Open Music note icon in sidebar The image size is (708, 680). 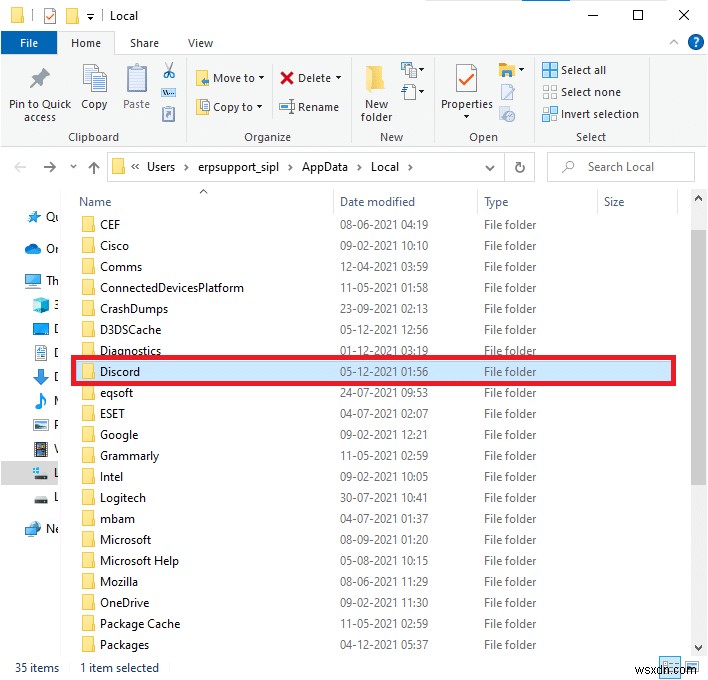click(x=41, y=401)
